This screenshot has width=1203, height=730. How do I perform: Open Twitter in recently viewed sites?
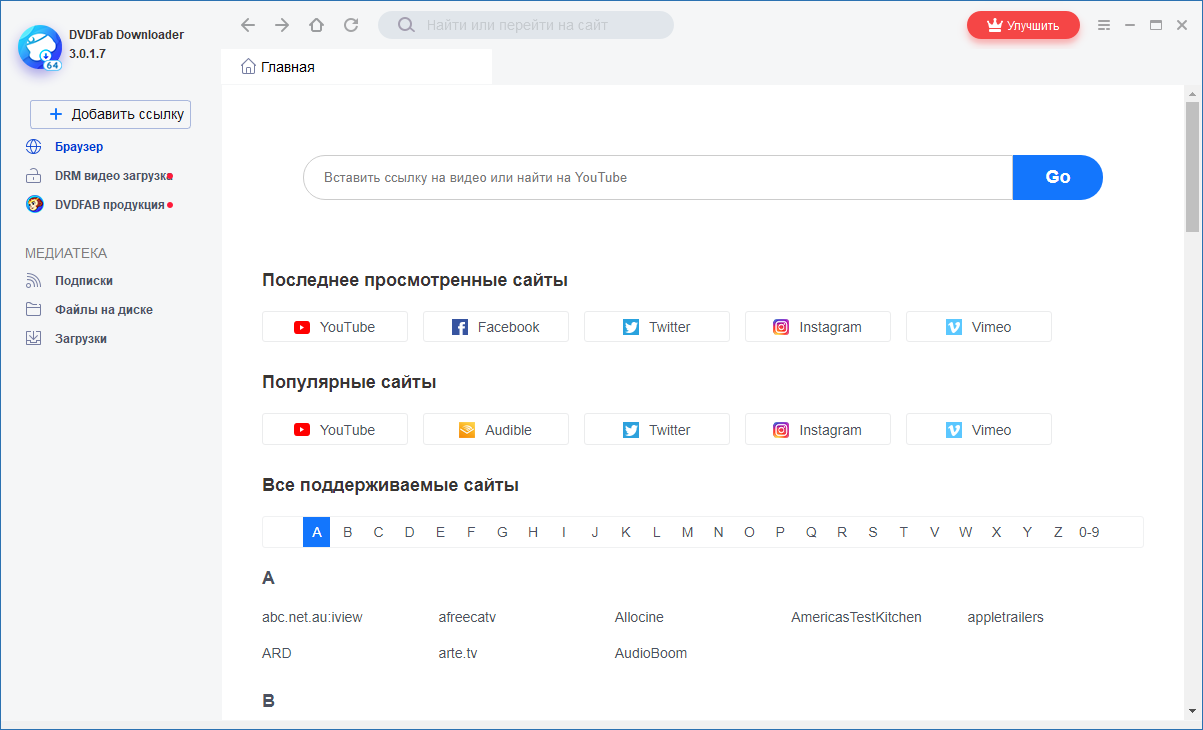tap(657, 327)
